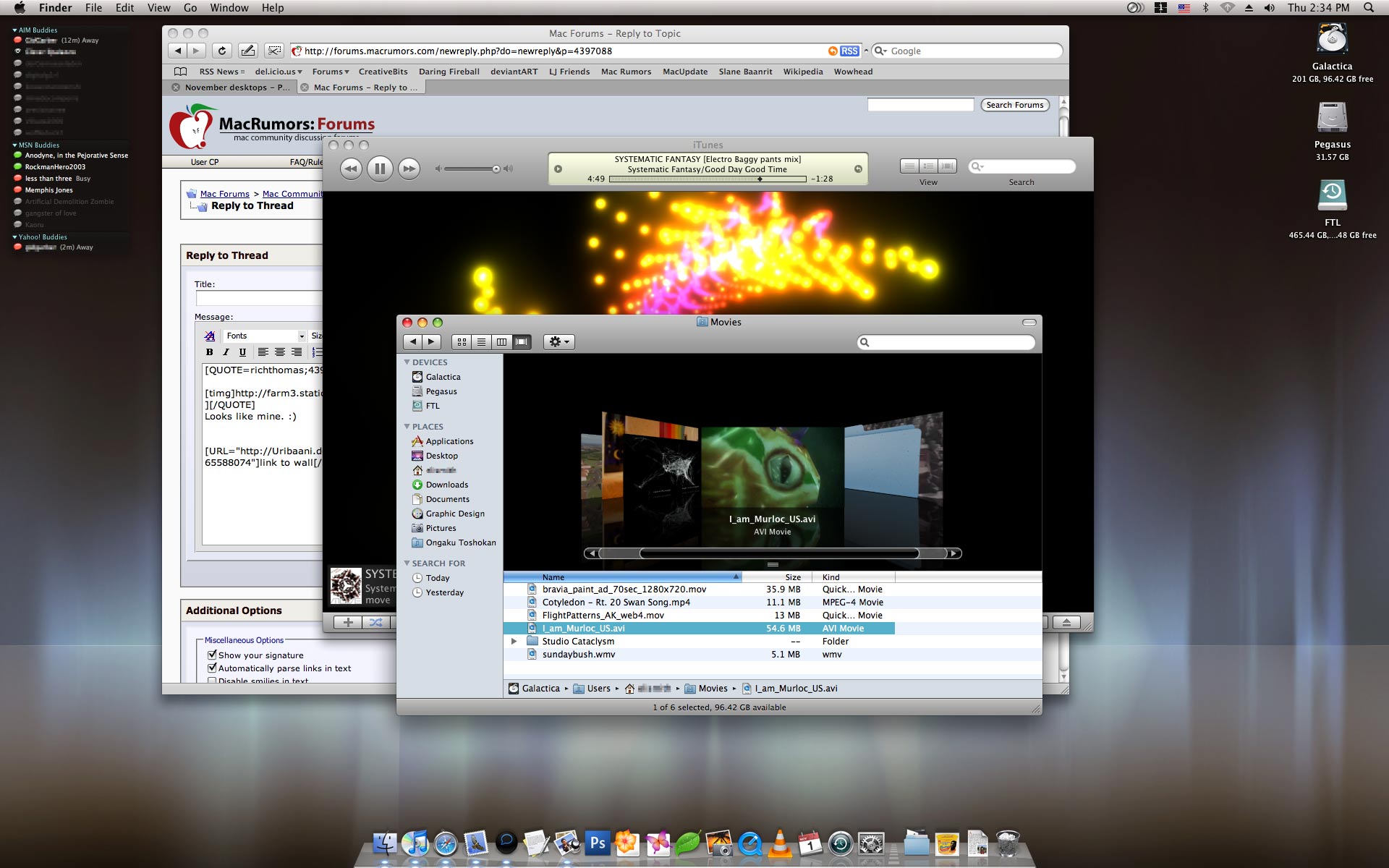Screen dimensions: 1389x868
Task: Open the Trash in the Dock
Action: point(1008,843)
